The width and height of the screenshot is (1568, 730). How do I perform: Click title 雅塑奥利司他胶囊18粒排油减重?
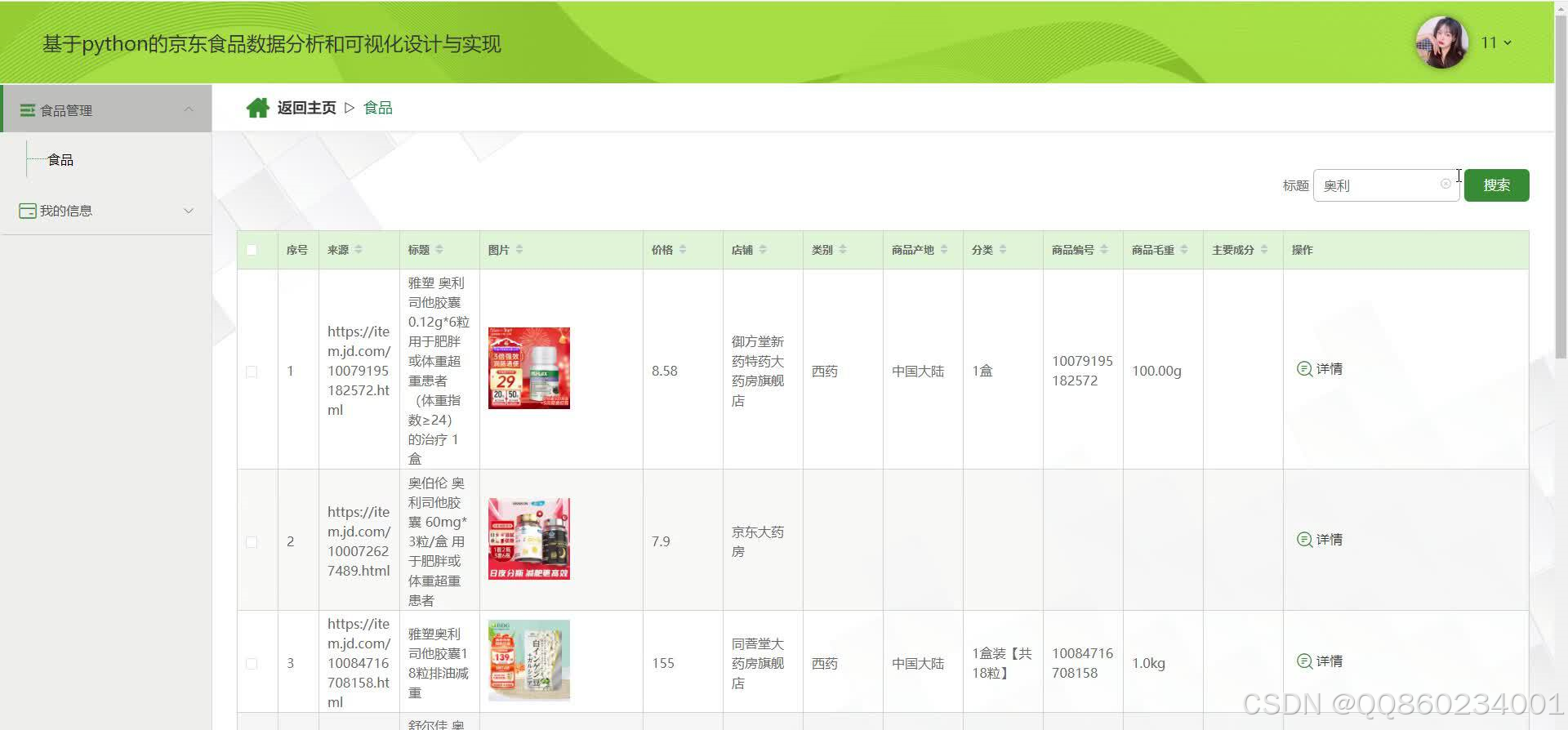(x=439, y=663)
